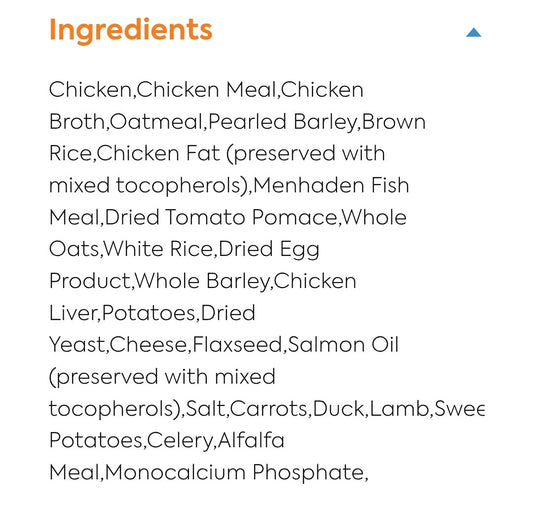Click the words 'Chicken Meal' in the first line
533x507 pixels.
click(x=207, y=90)
